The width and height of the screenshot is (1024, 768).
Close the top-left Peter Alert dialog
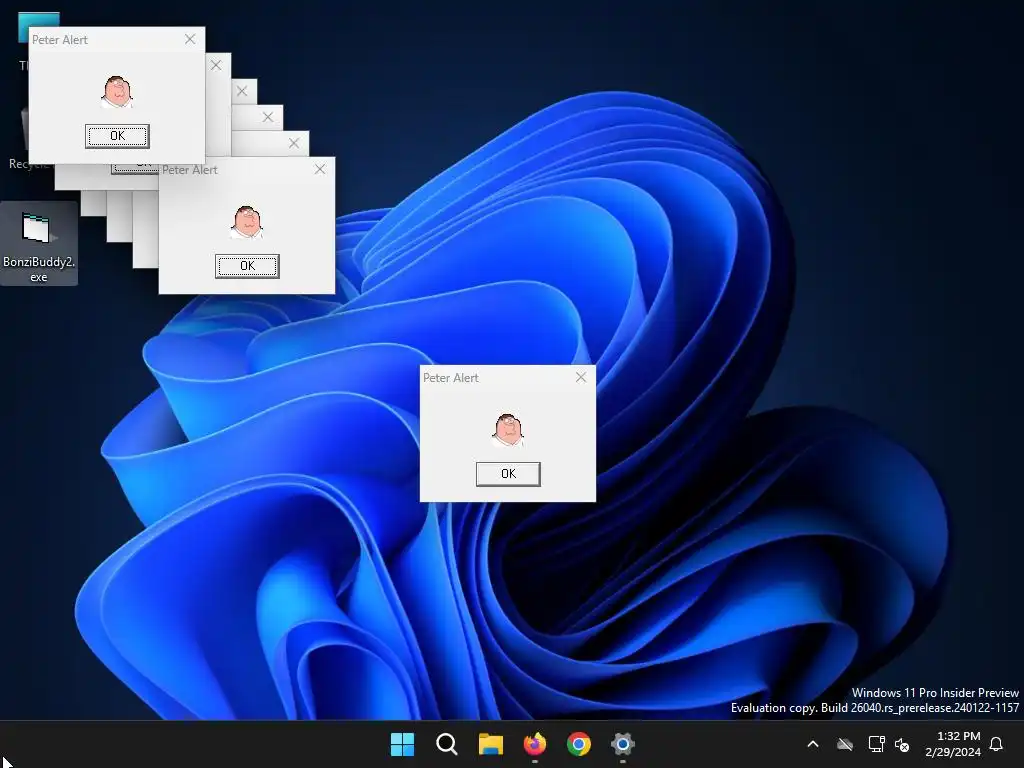click(190, 39)
